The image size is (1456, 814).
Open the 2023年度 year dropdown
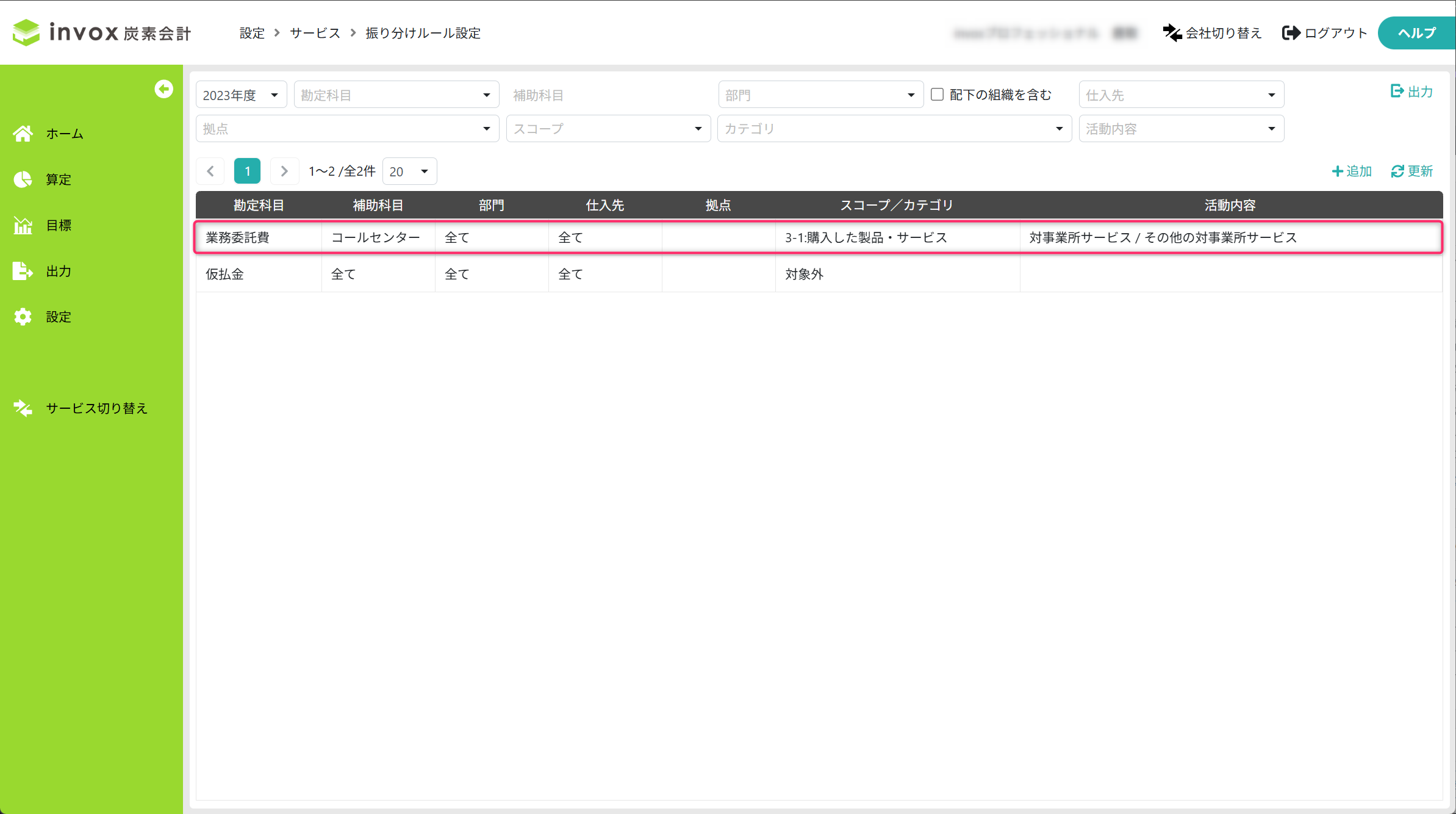pos(241,95)
